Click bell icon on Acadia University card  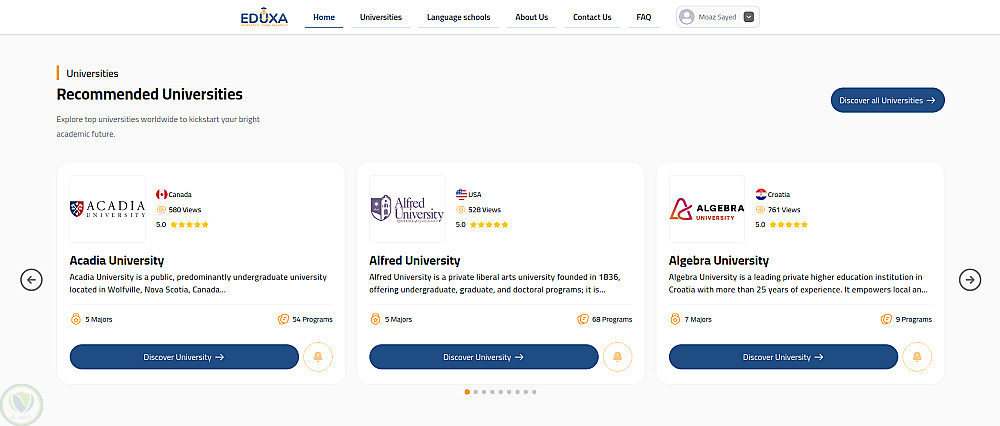318,357
